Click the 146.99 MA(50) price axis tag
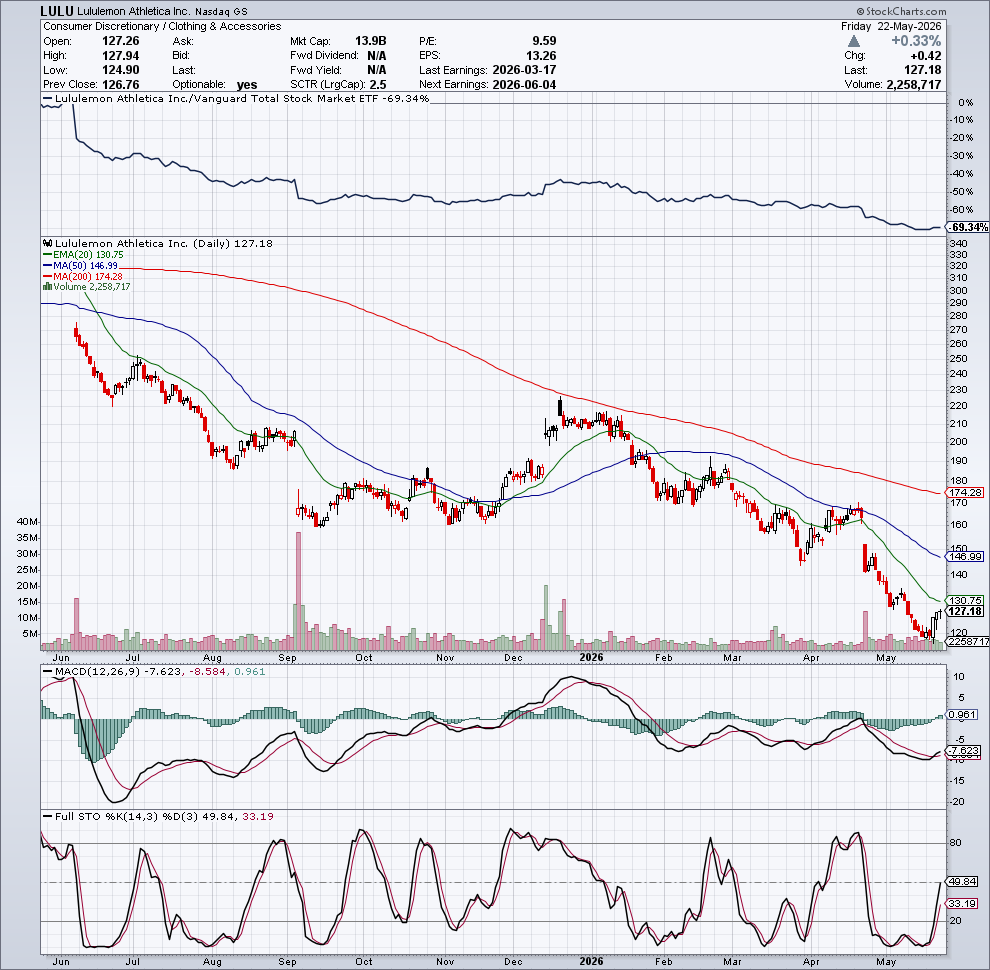990x970 pixels. coord(965,556)
